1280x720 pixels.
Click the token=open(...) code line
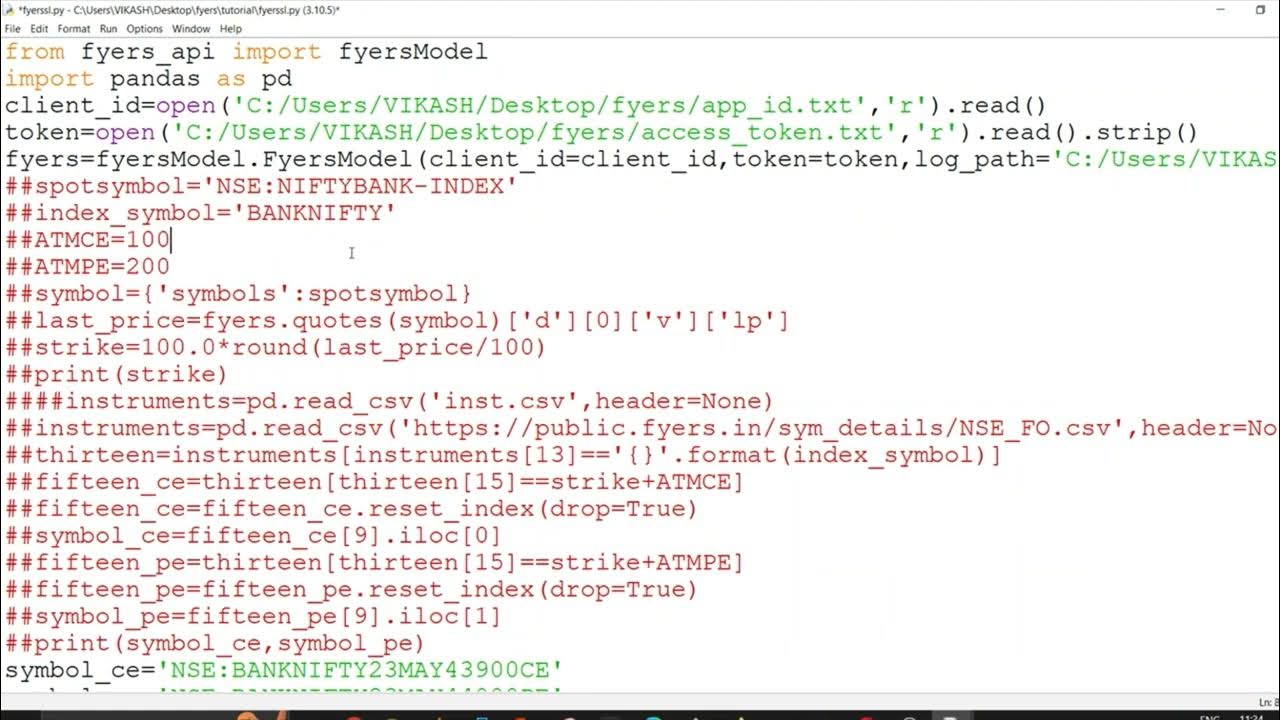[x=601, y=133]
